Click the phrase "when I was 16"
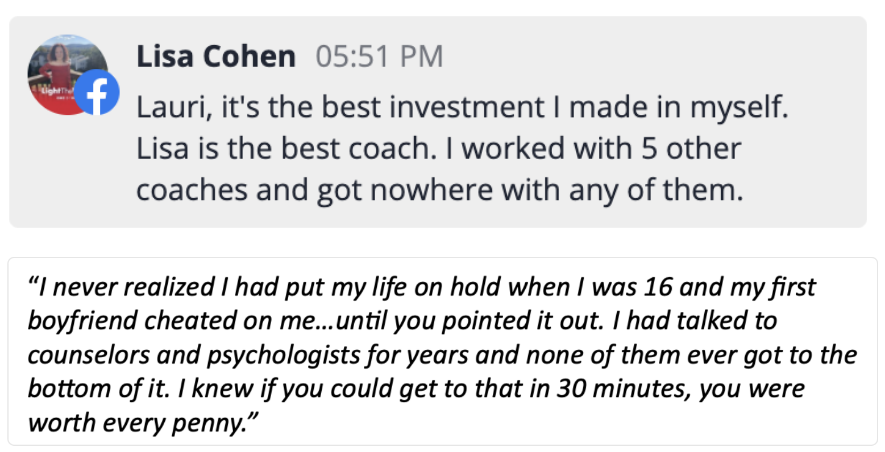 pos(590,287)
